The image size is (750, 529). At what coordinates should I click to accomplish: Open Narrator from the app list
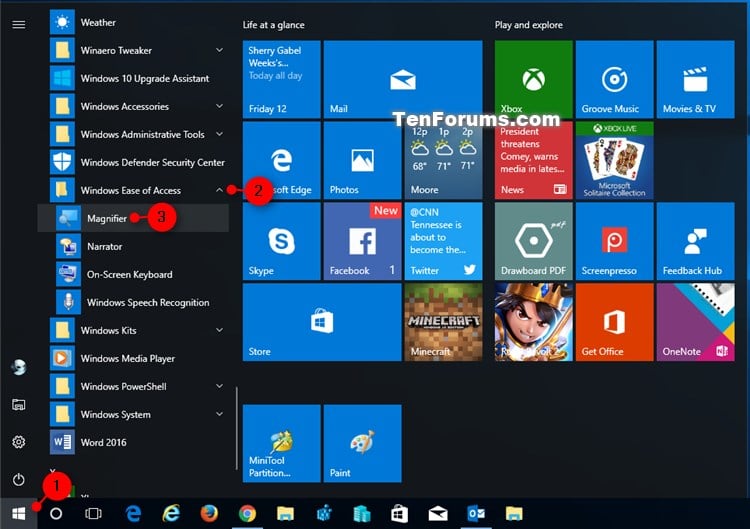point(133,246)
